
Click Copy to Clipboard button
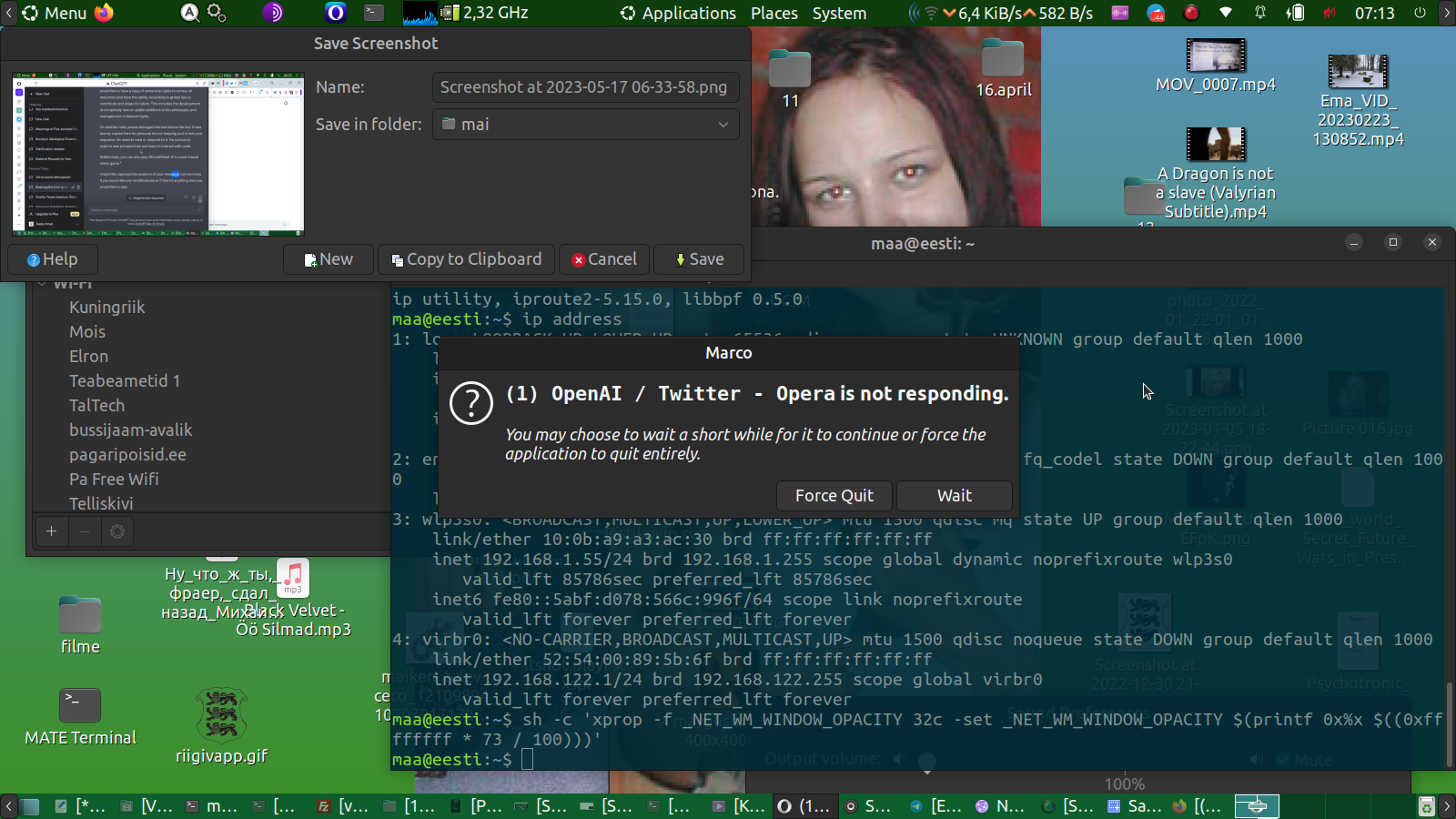tap(466, 259)
